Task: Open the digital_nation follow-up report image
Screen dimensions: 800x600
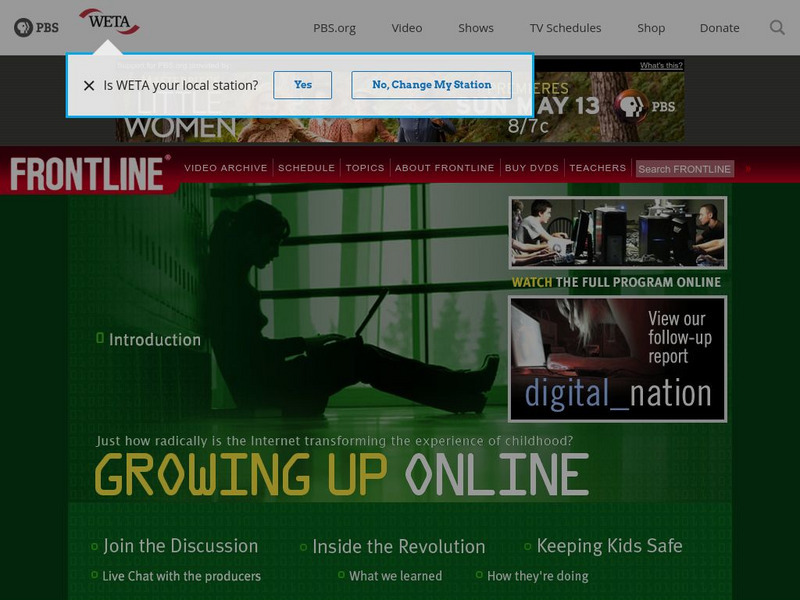Action: tap(618, 359)
